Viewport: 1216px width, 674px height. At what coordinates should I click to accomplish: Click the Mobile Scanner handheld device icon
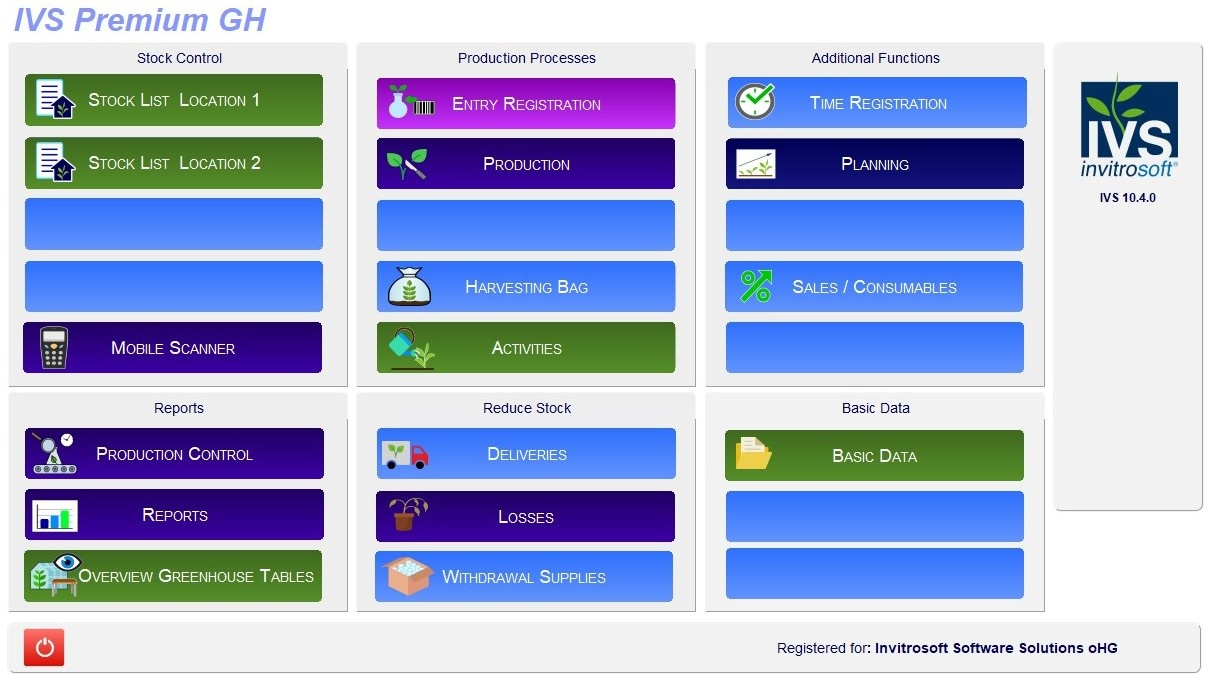click(54, 348)
